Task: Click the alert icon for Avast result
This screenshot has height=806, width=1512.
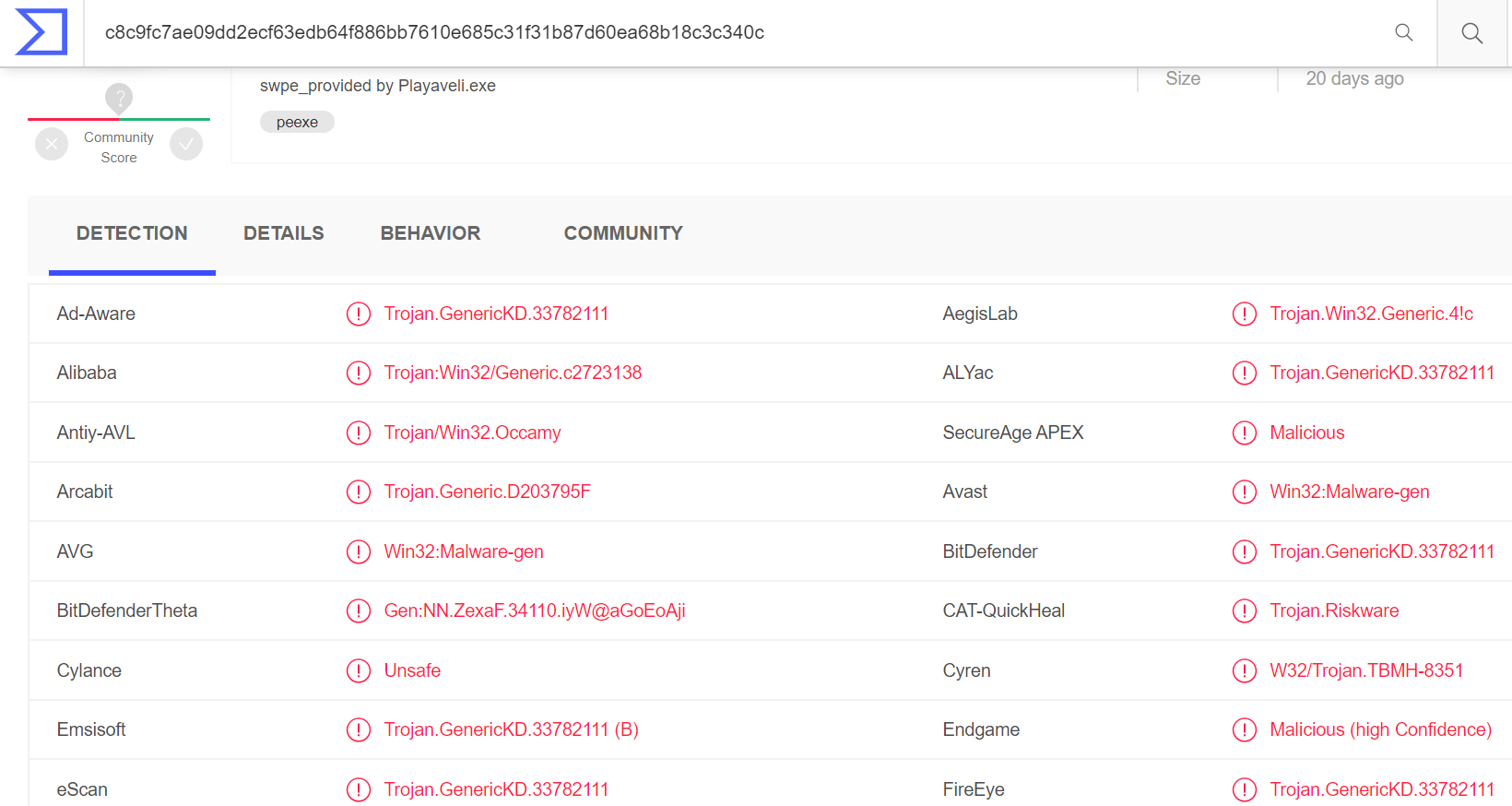Action: coord(1244,492)
